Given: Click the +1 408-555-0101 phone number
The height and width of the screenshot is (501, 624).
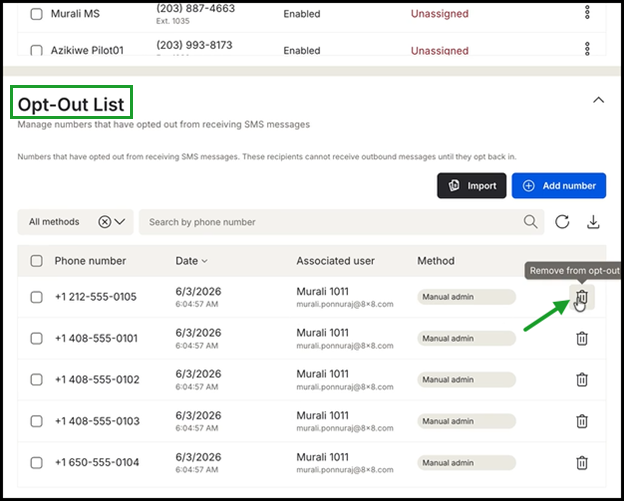Looking at the screenshot, I should [96, 338].
